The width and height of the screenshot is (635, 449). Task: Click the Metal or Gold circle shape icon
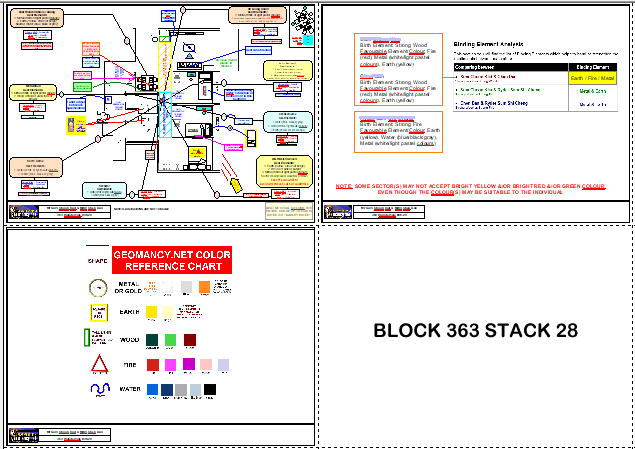(x=98, y=288)
